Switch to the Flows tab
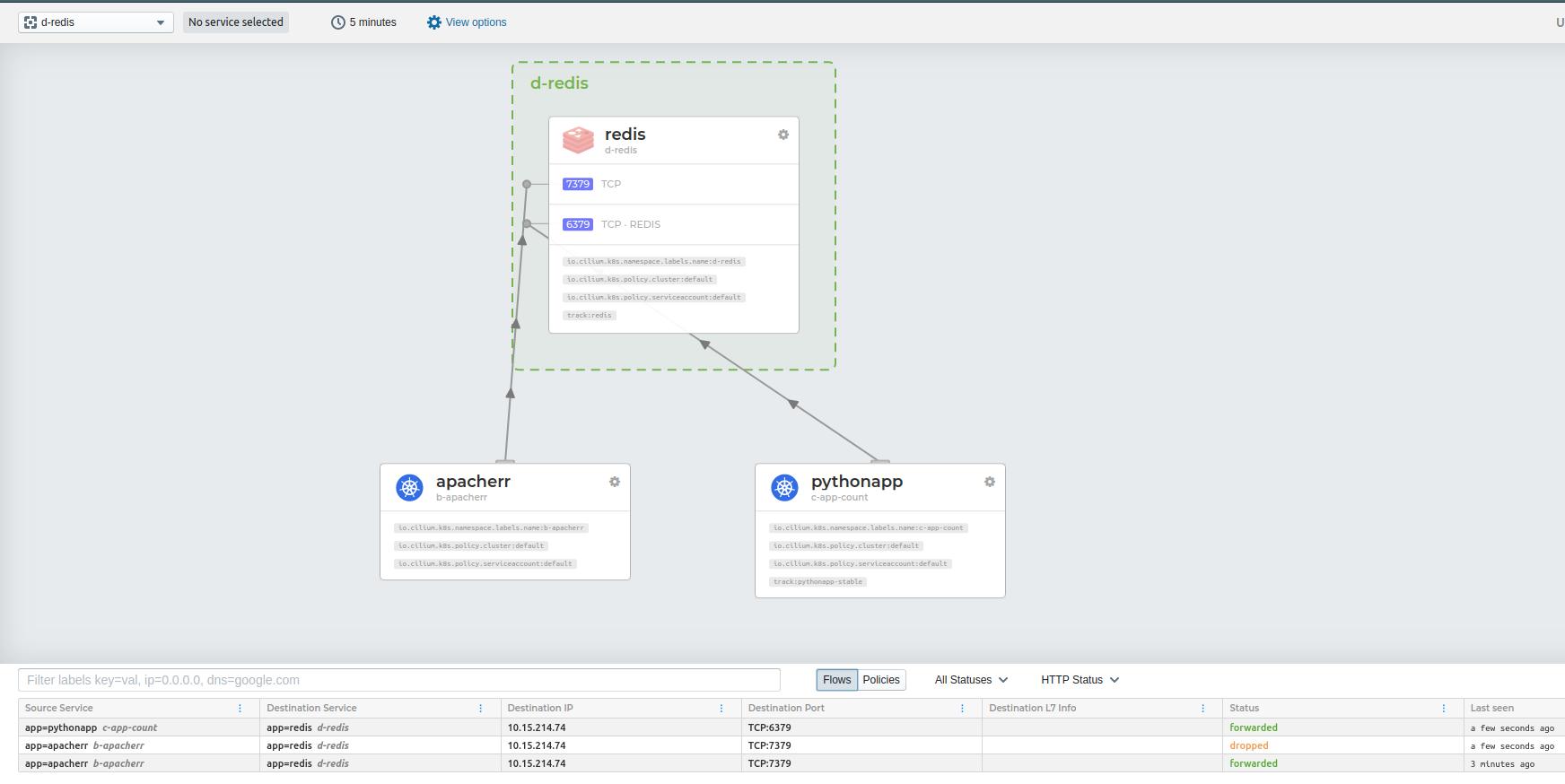 (x=837, y=680)
